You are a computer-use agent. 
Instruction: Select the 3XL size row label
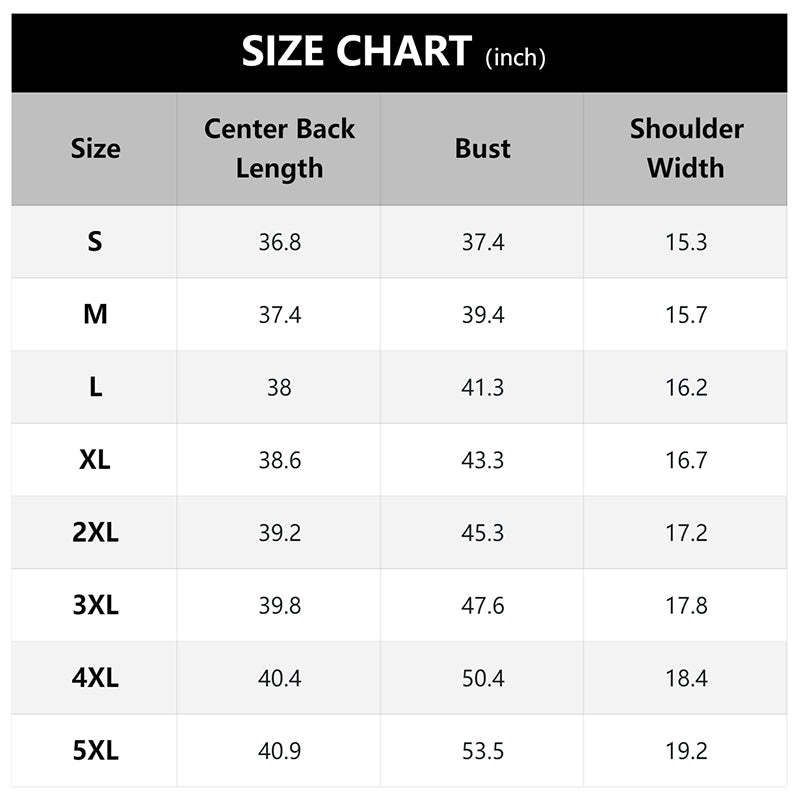[95, 606]
